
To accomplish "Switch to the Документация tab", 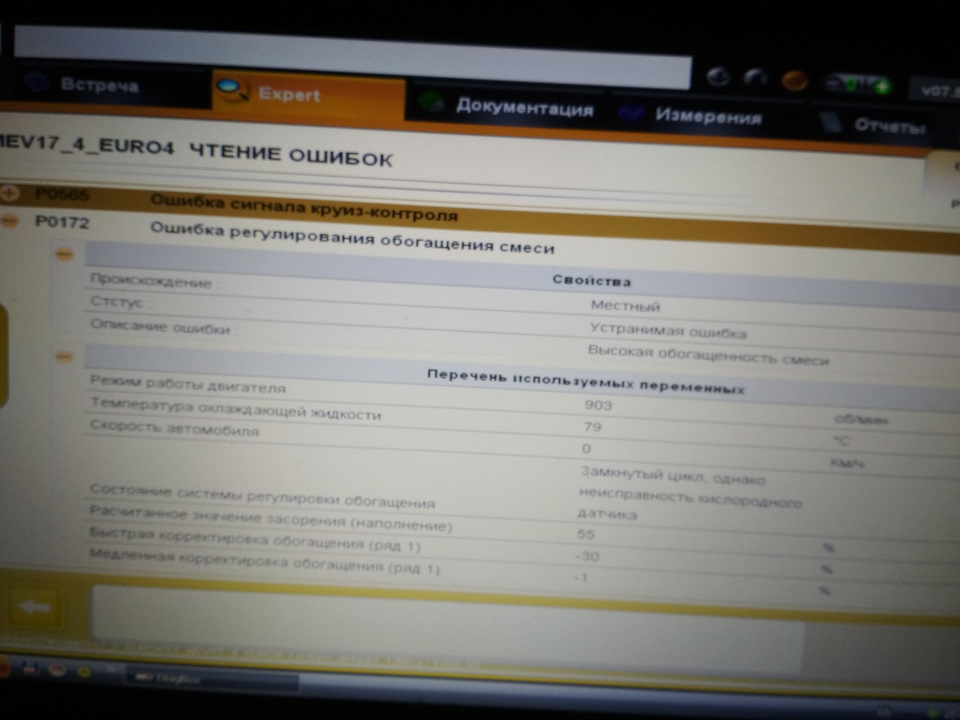I will pos(525,107).
